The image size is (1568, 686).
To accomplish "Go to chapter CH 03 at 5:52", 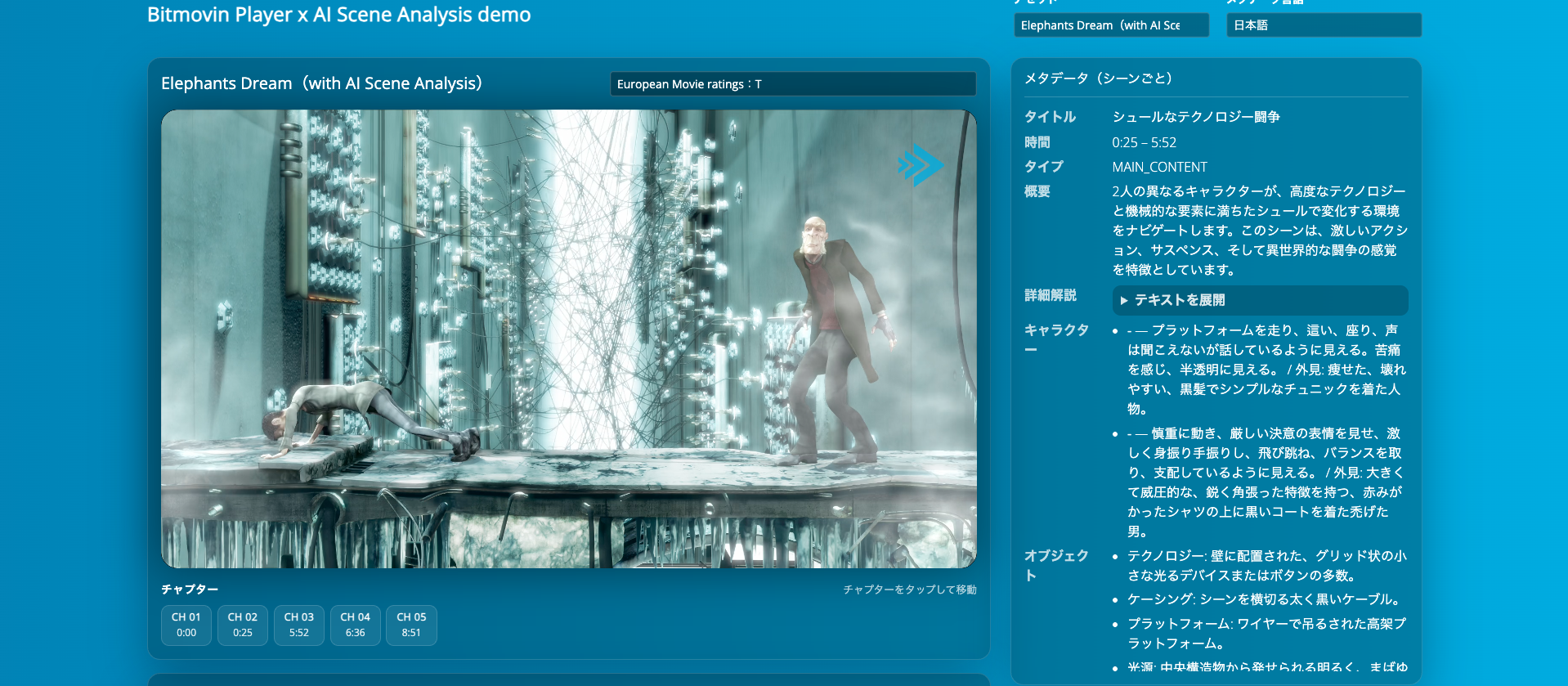I will (299, 625).
